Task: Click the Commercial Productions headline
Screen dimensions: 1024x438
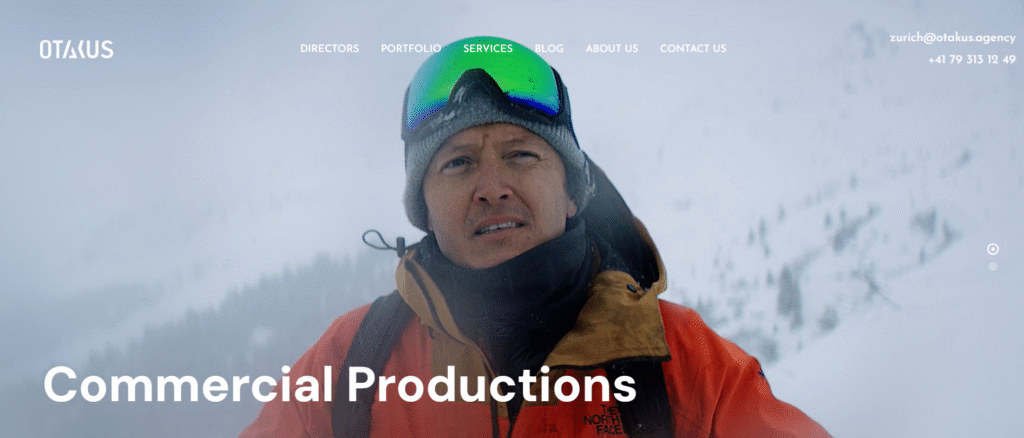Action: click(340, 384)
